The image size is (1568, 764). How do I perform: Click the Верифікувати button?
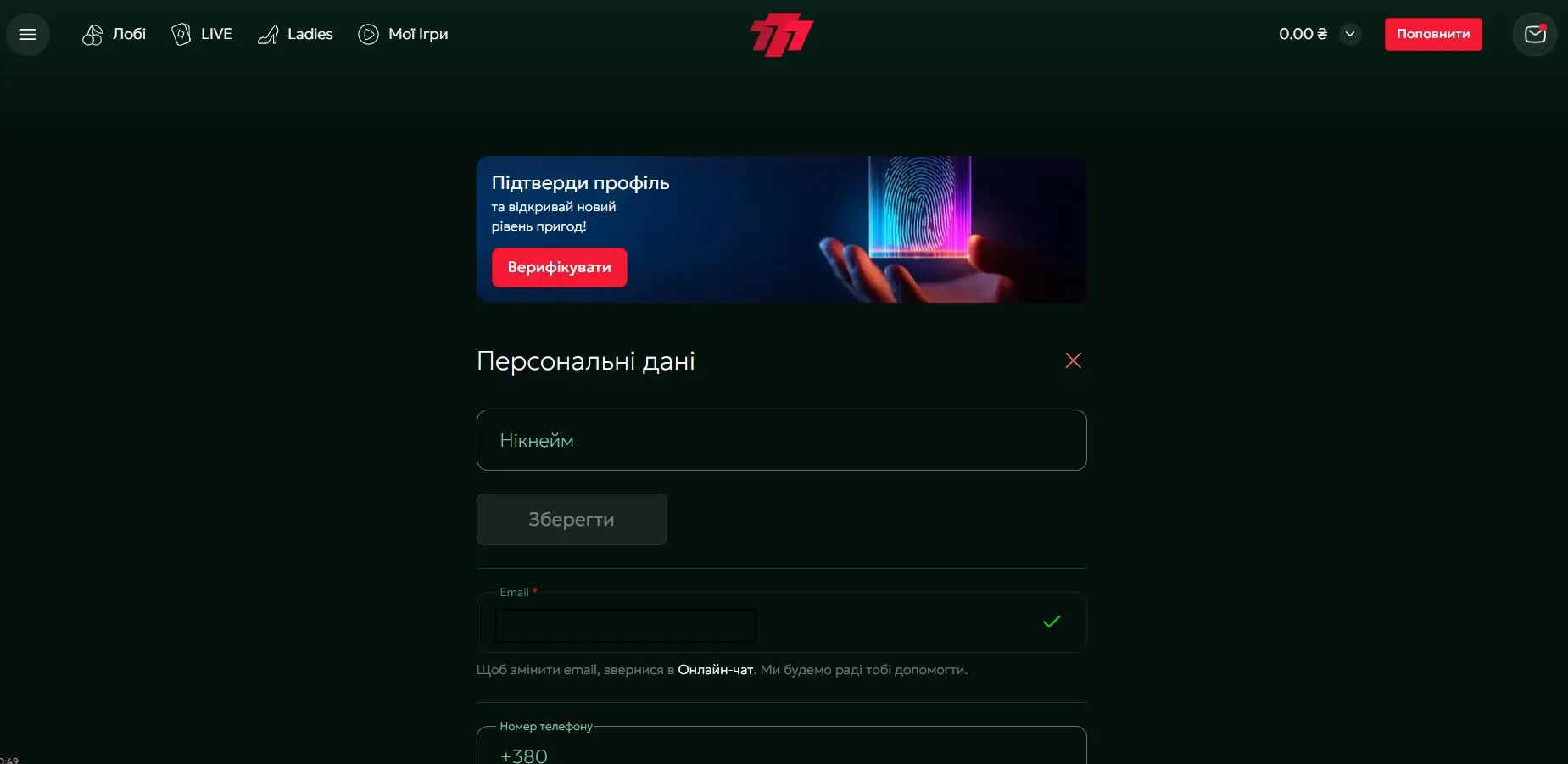pyautogui.click(x=560, y=267)
